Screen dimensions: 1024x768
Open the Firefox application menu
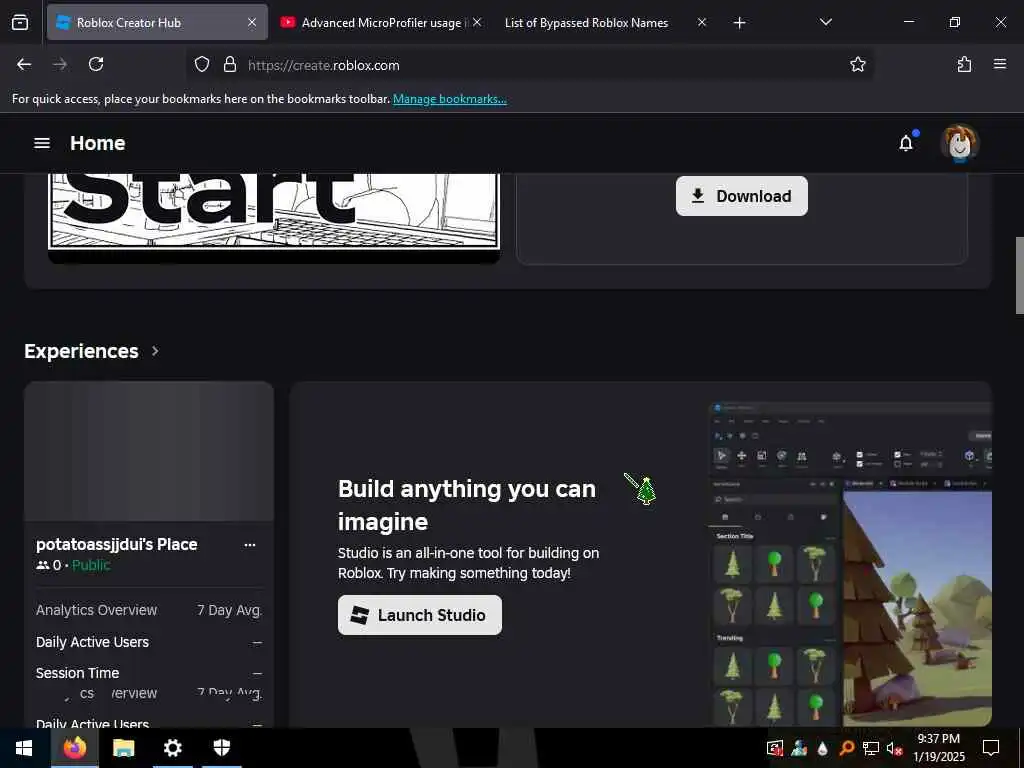1000,64
